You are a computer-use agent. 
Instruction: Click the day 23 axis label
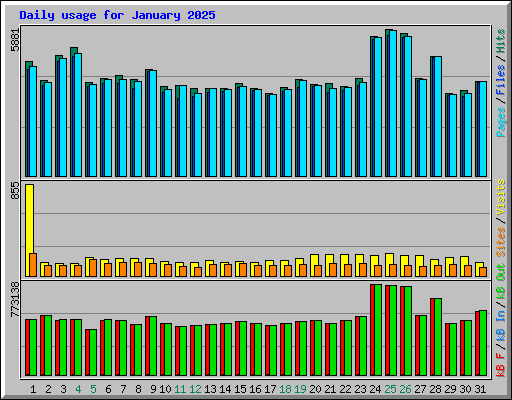[x=360, y=389]
